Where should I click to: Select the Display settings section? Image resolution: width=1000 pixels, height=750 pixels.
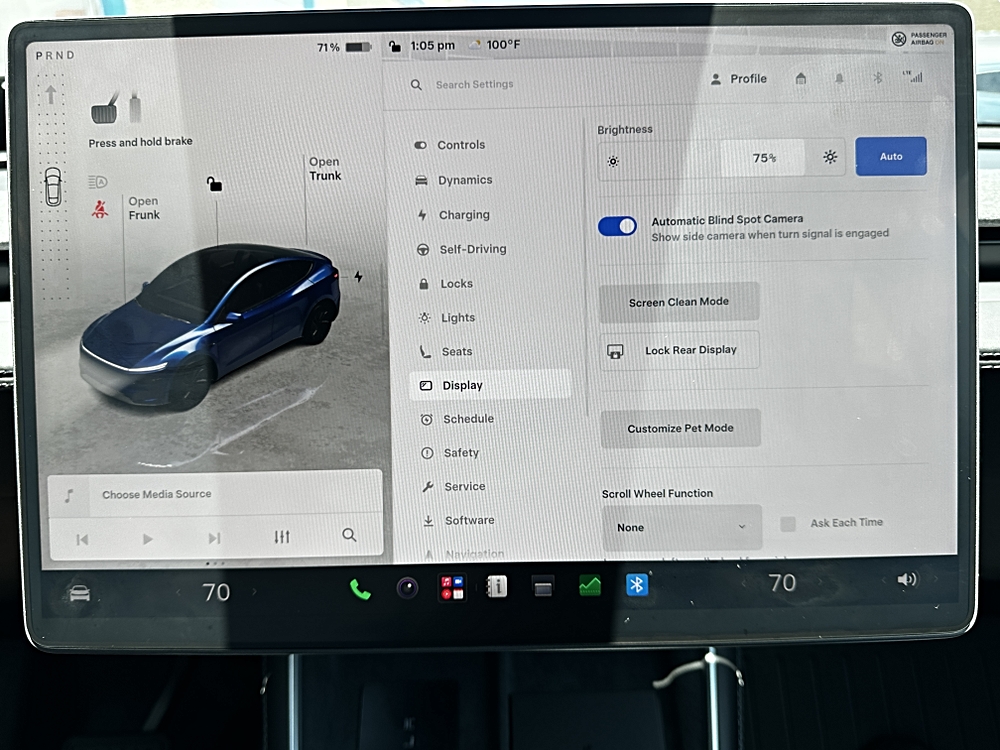tap(490, 385)
